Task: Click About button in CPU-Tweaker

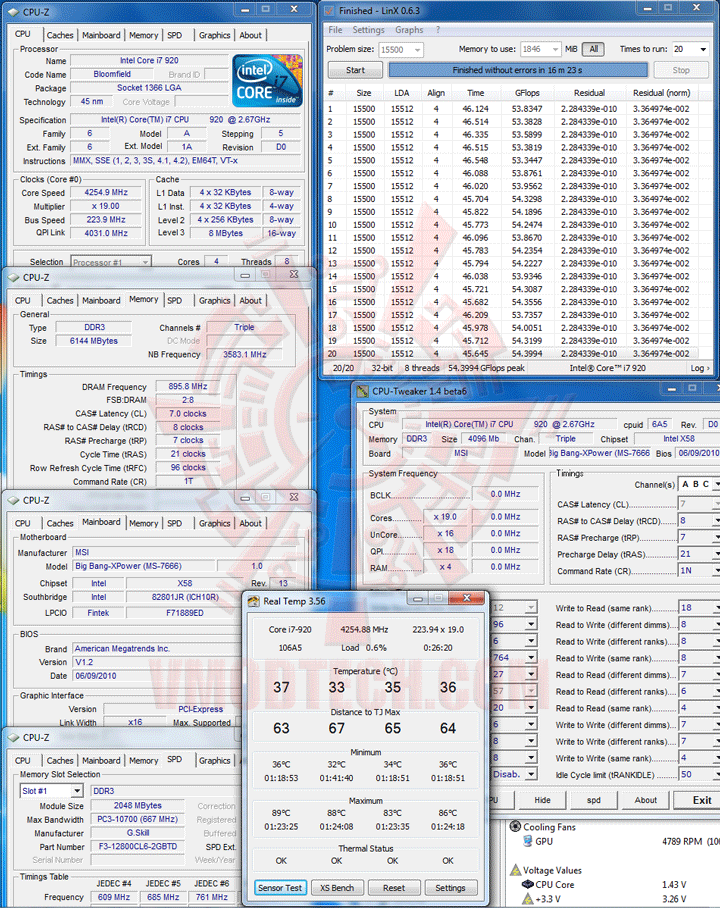Action: click(645, 800)
